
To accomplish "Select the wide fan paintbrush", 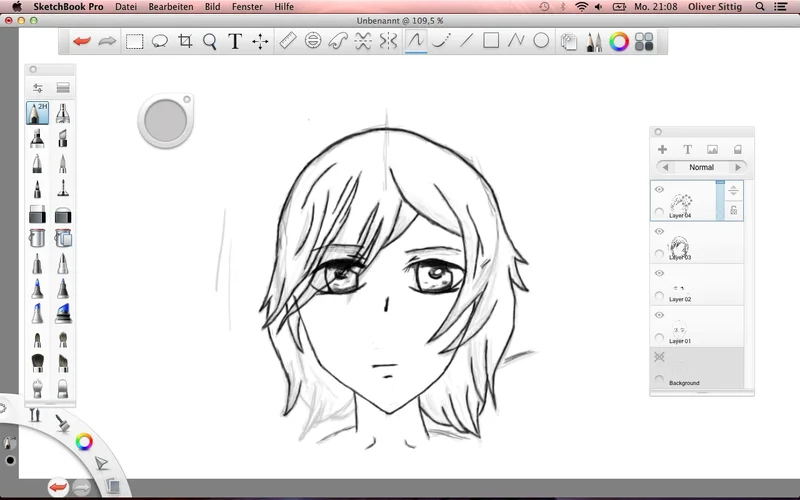I will click(37, 363).
